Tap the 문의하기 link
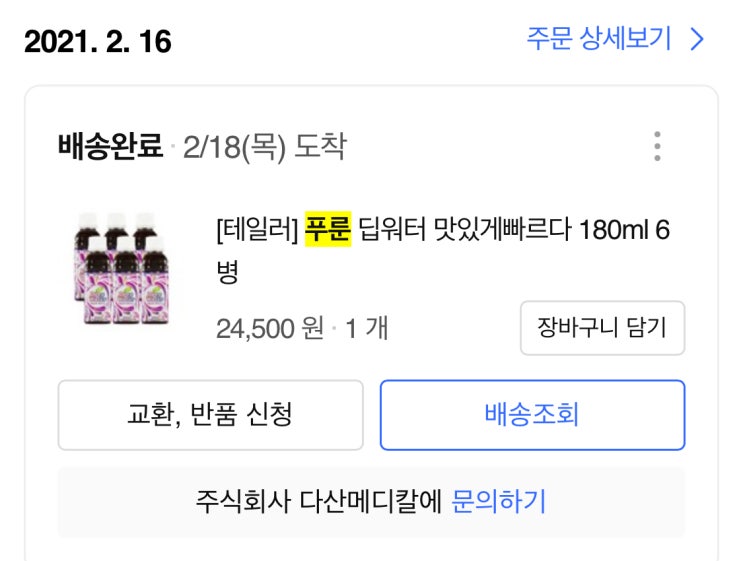The width and height of the screenshot is (743, 561). point(499,500)
